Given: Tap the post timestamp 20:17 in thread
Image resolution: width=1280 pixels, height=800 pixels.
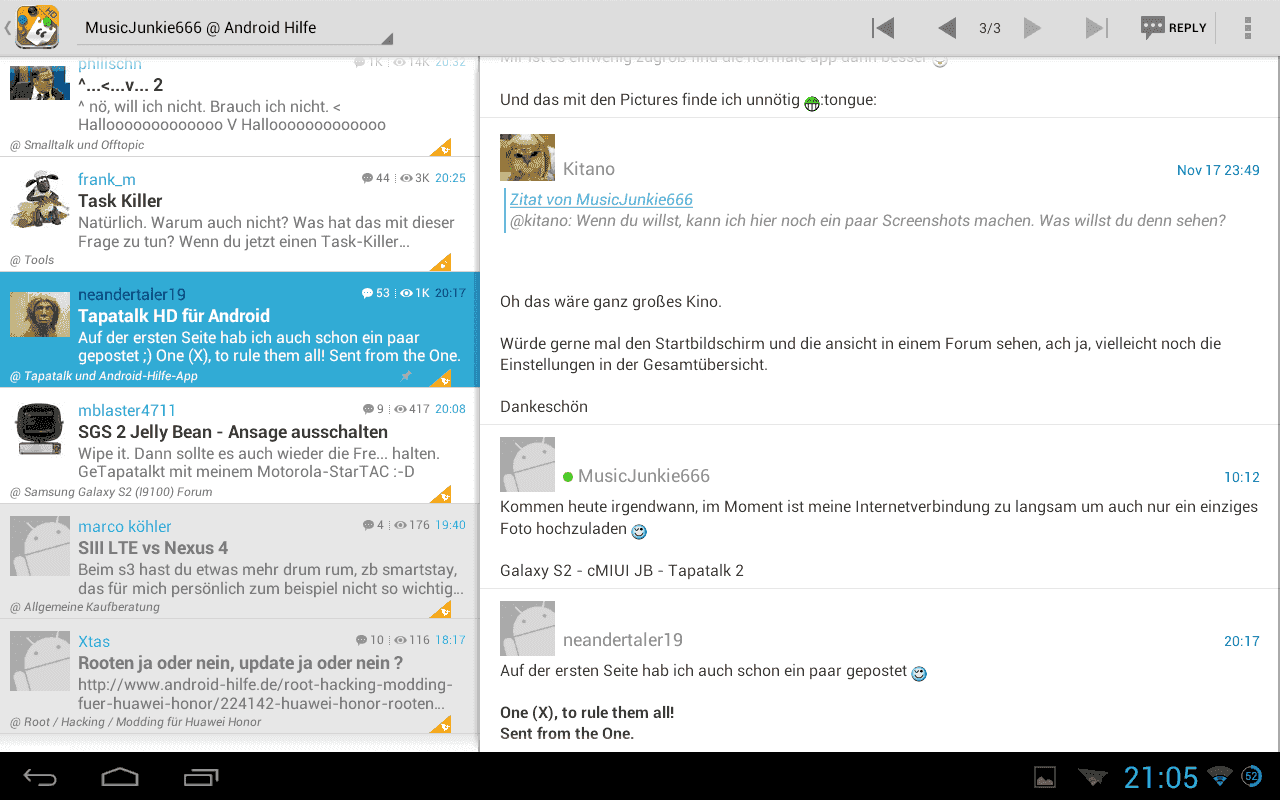Looking at the screenshot, I should [1242, 641].
